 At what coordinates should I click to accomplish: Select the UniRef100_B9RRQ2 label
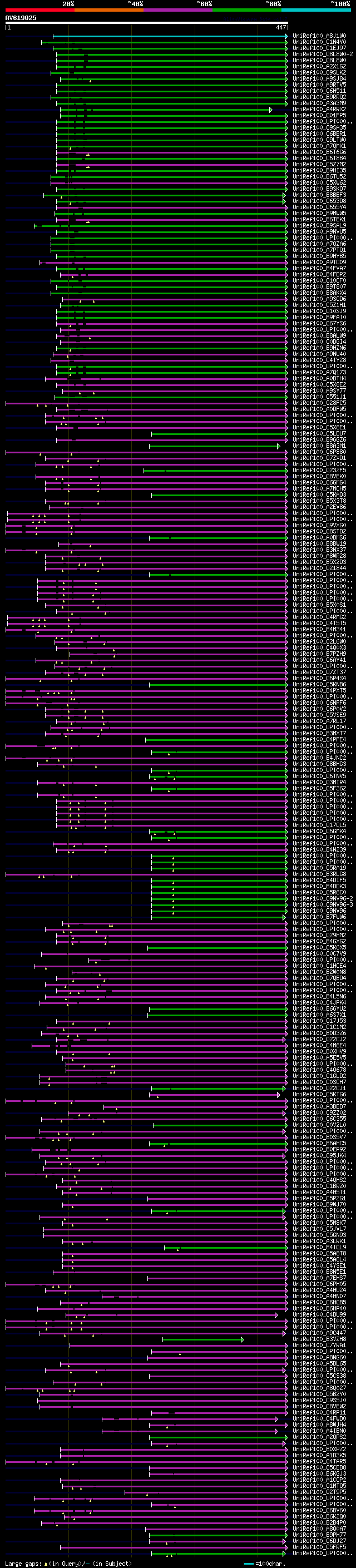pos(319,97)
